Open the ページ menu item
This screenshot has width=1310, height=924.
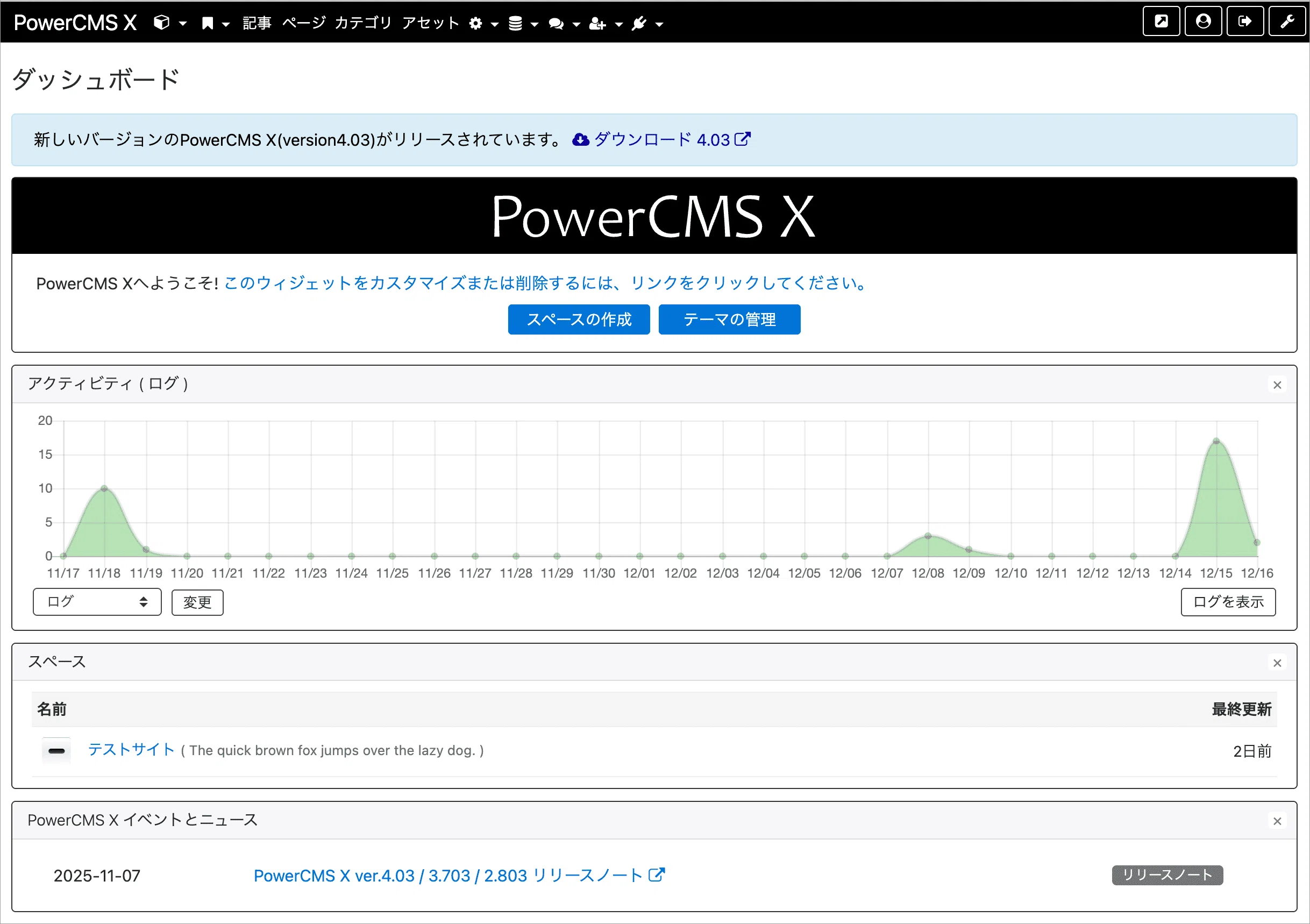[x=303, y=23]
